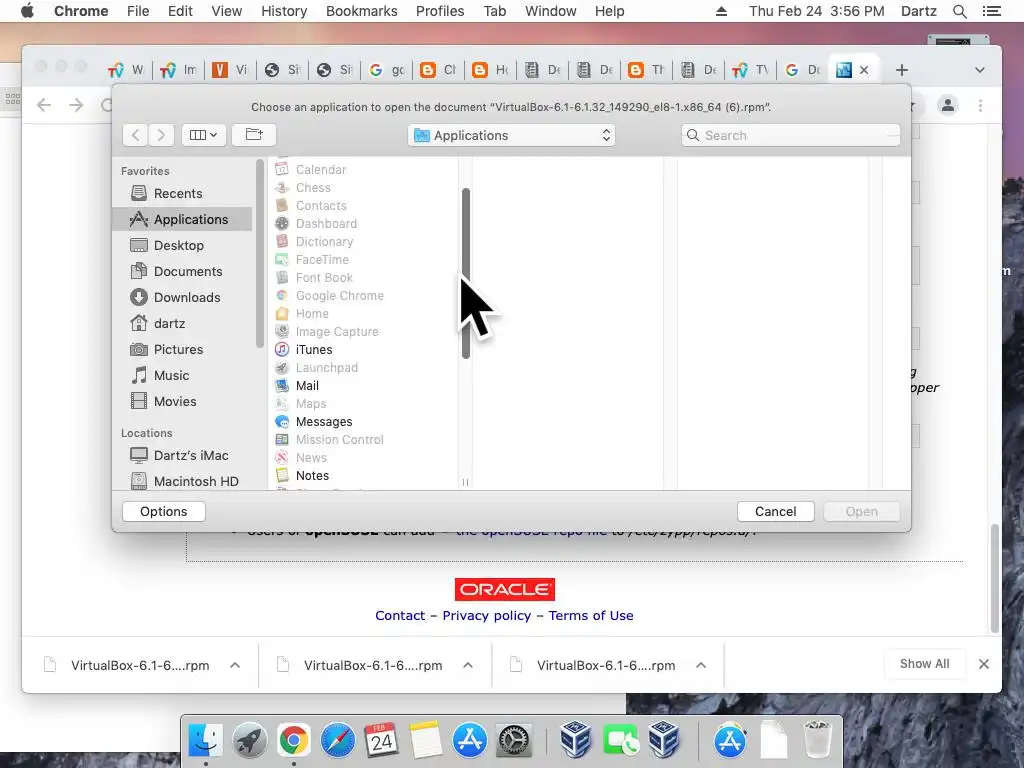The image size is (1024, 768).
Task: Open the Chrome menu in menu bar
Action: 81,11
